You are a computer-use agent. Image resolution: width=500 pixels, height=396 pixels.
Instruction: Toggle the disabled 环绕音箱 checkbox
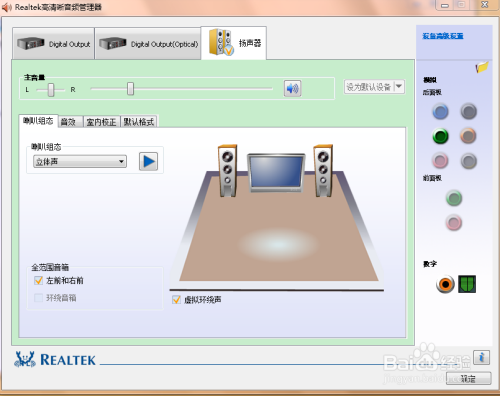coord(38,298)
